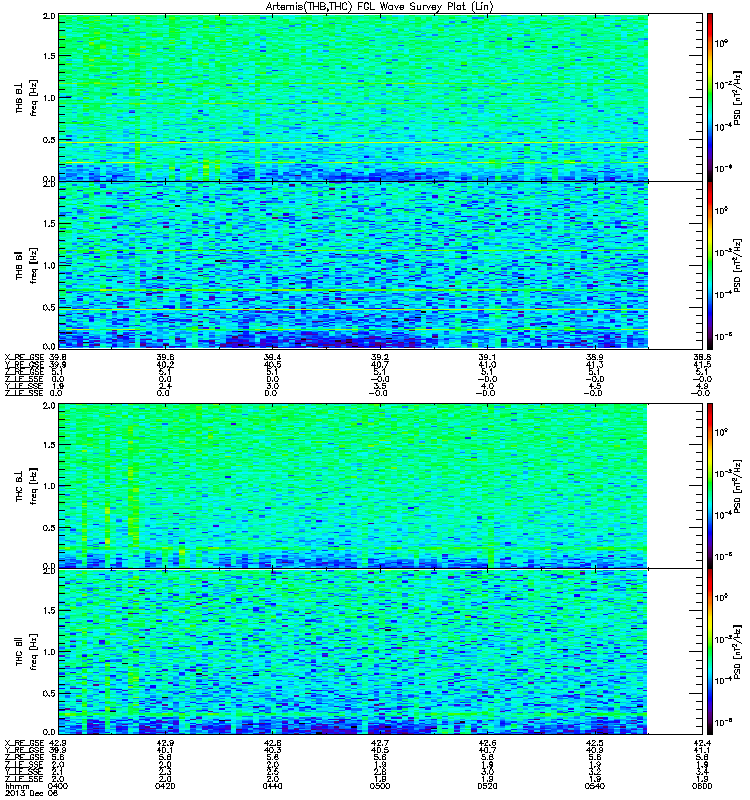
Task: Click the "39.4" X_RE_GSE value under THB panels
Action: pos(272,357)
